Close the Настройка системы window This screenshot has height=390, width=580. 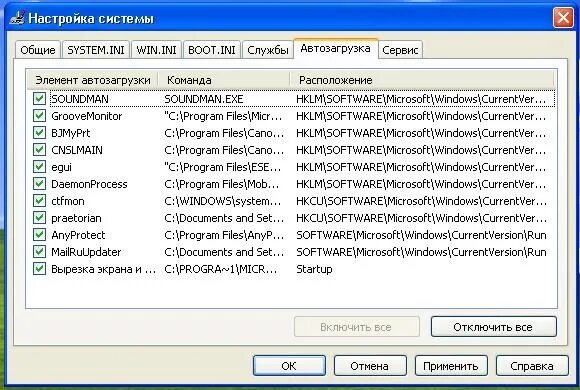(x=563, y=17)
